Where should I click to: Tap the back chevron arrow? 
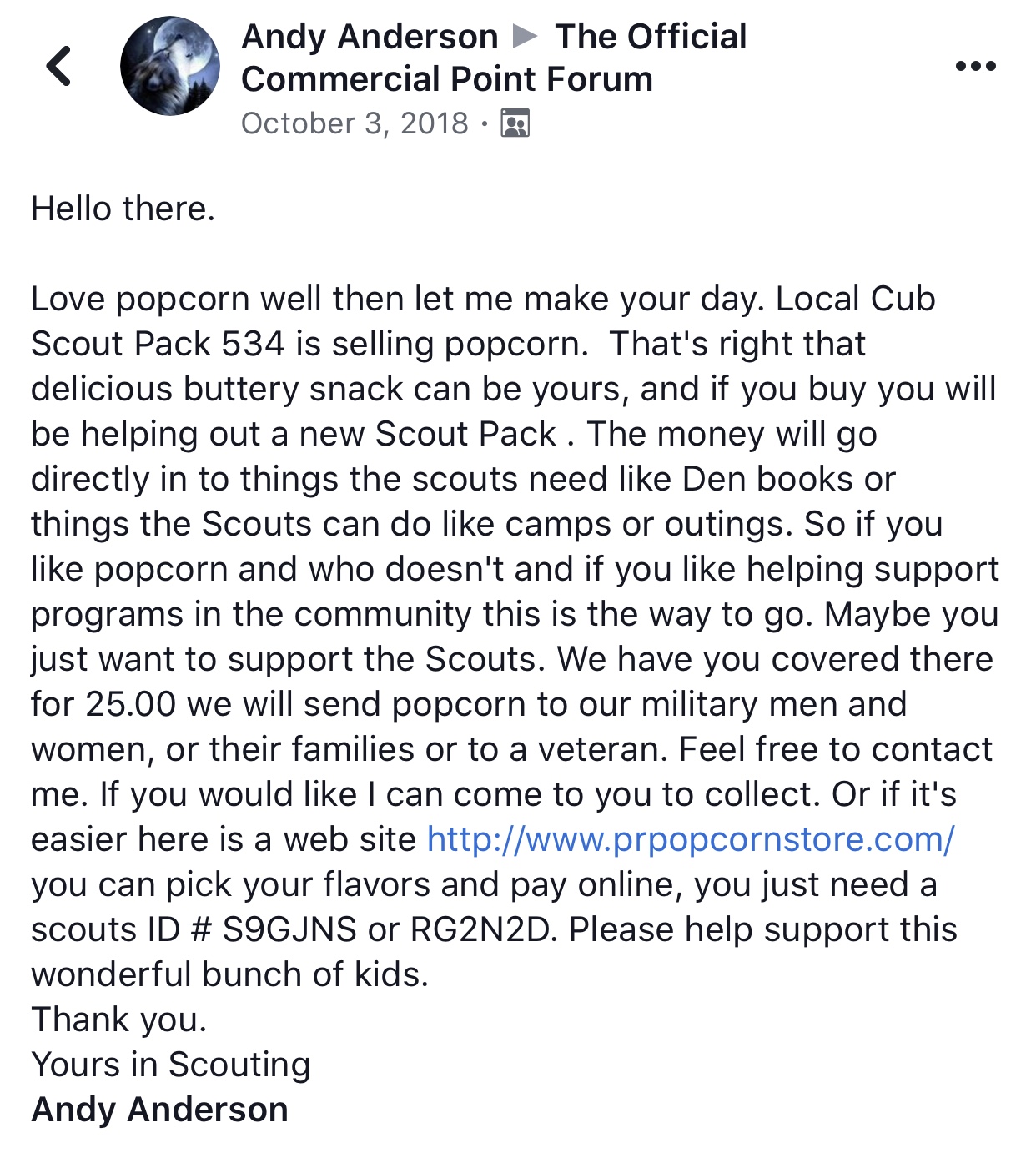coord(58,67)
